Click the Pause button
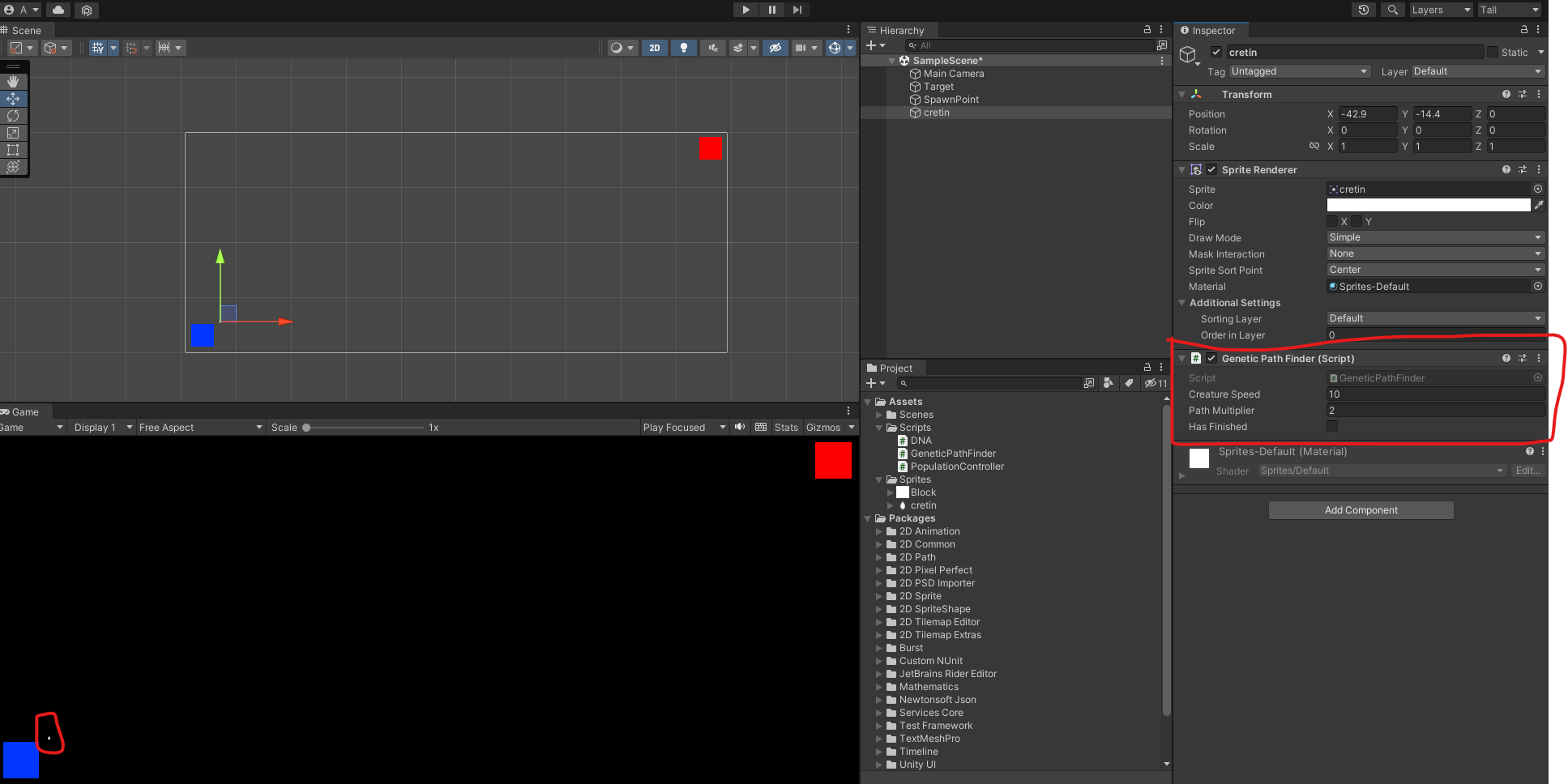Screen dimensions: 1568x784 point(771,10)
